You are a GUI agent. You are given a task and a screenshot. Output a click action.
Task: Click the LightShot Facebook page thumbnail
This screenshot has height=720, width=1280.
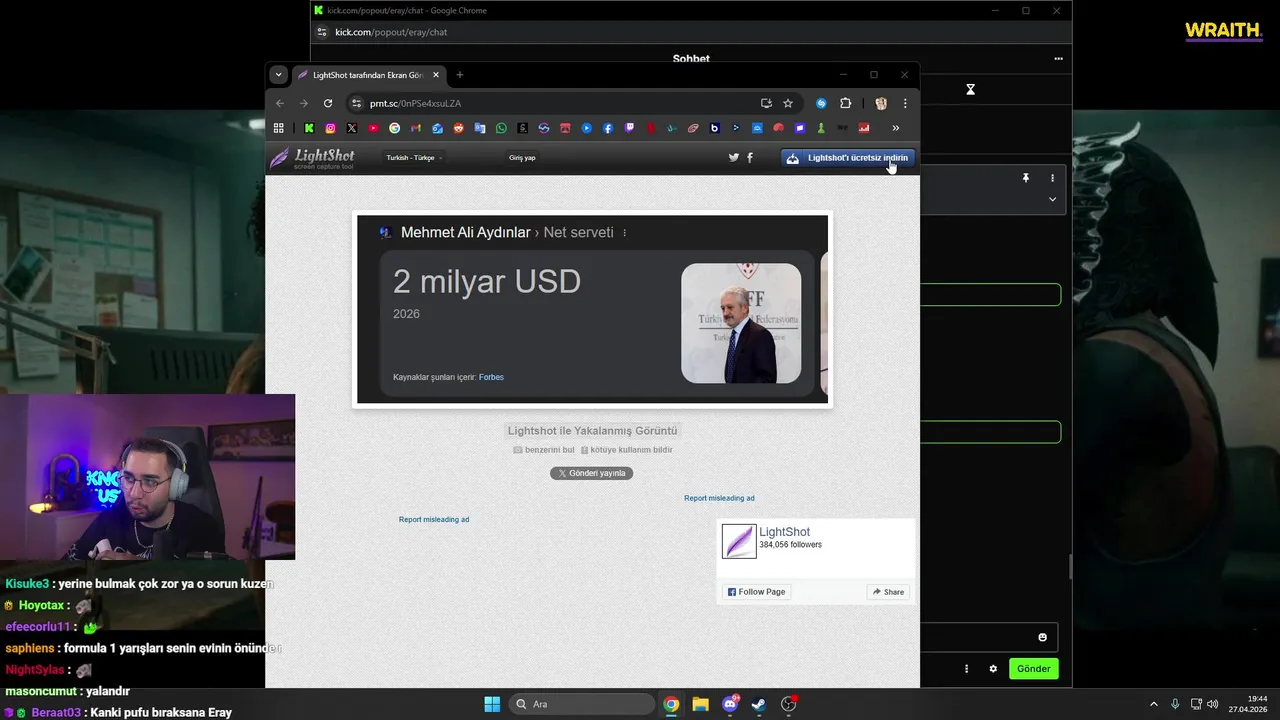pyautogui.click(x=739, y=541)
